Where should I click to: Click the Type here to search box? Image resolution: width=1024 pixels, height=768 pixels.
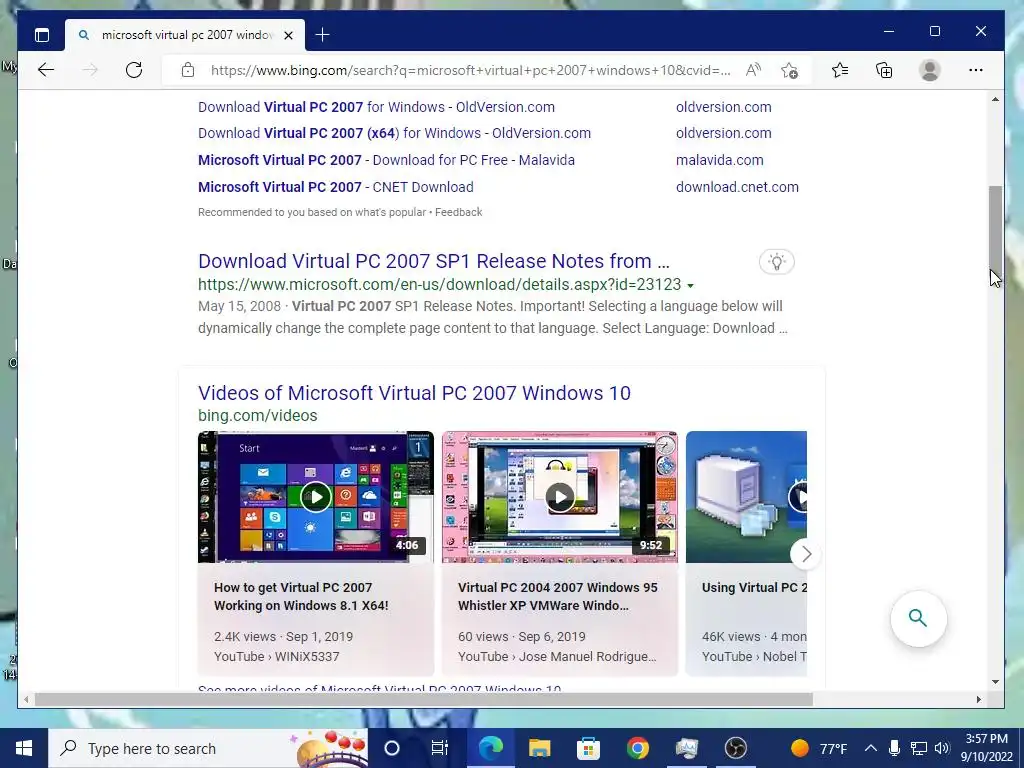pyautogui.click(x=208, y=748)
